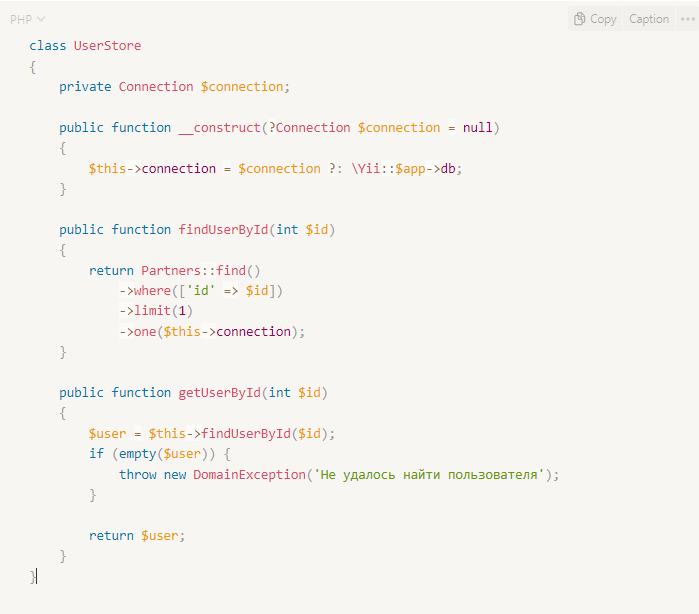Click '\Yii::$app->db' expression

click(x=403, y=169)
